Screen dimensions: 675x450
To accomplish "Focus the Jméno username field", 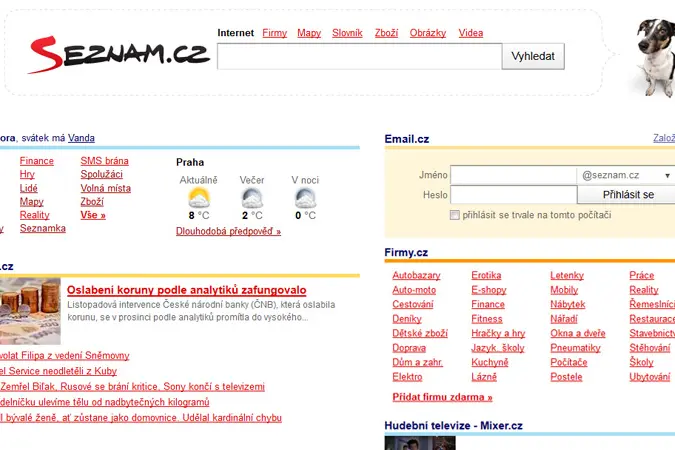I will (513, 175).
